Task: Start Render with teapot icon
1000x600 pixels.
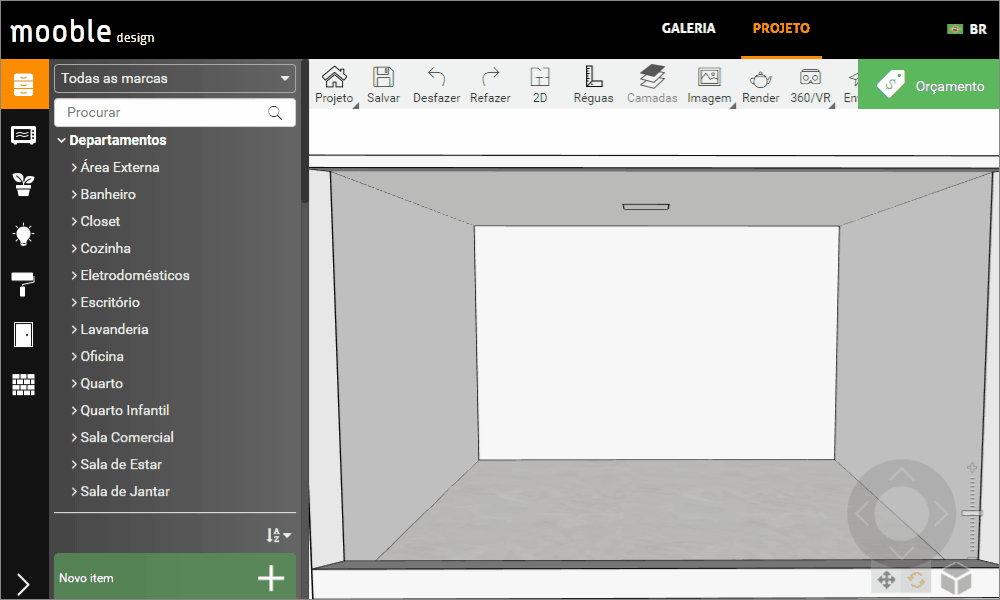Action: click(760, 85)
